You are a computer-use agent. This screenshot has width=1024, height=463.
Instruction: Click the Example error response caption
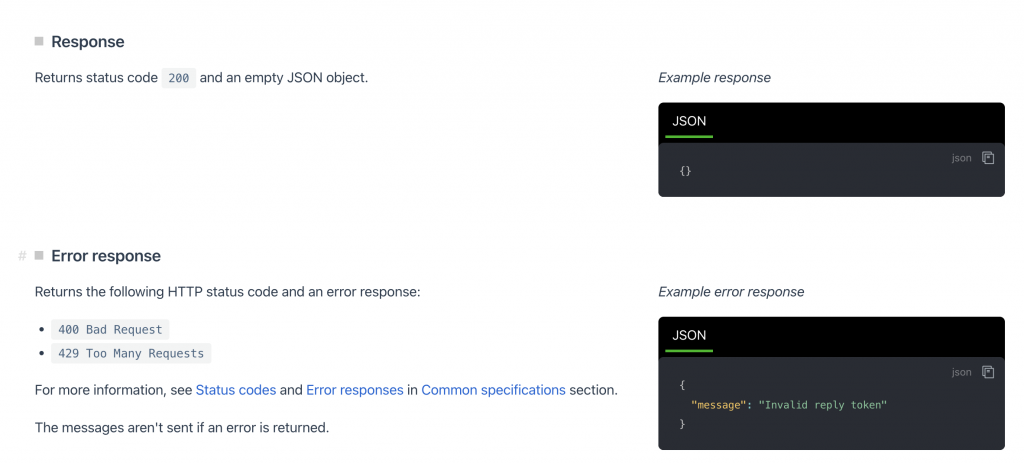(731, 292)
